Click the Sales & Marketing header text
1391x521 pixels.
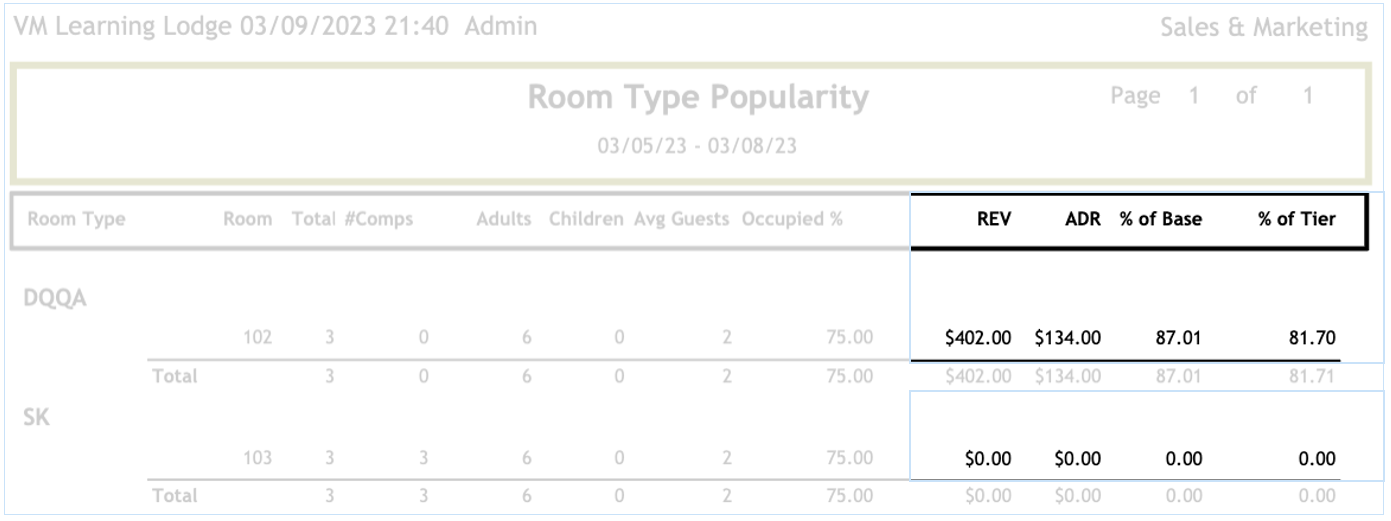(1263, 27)
